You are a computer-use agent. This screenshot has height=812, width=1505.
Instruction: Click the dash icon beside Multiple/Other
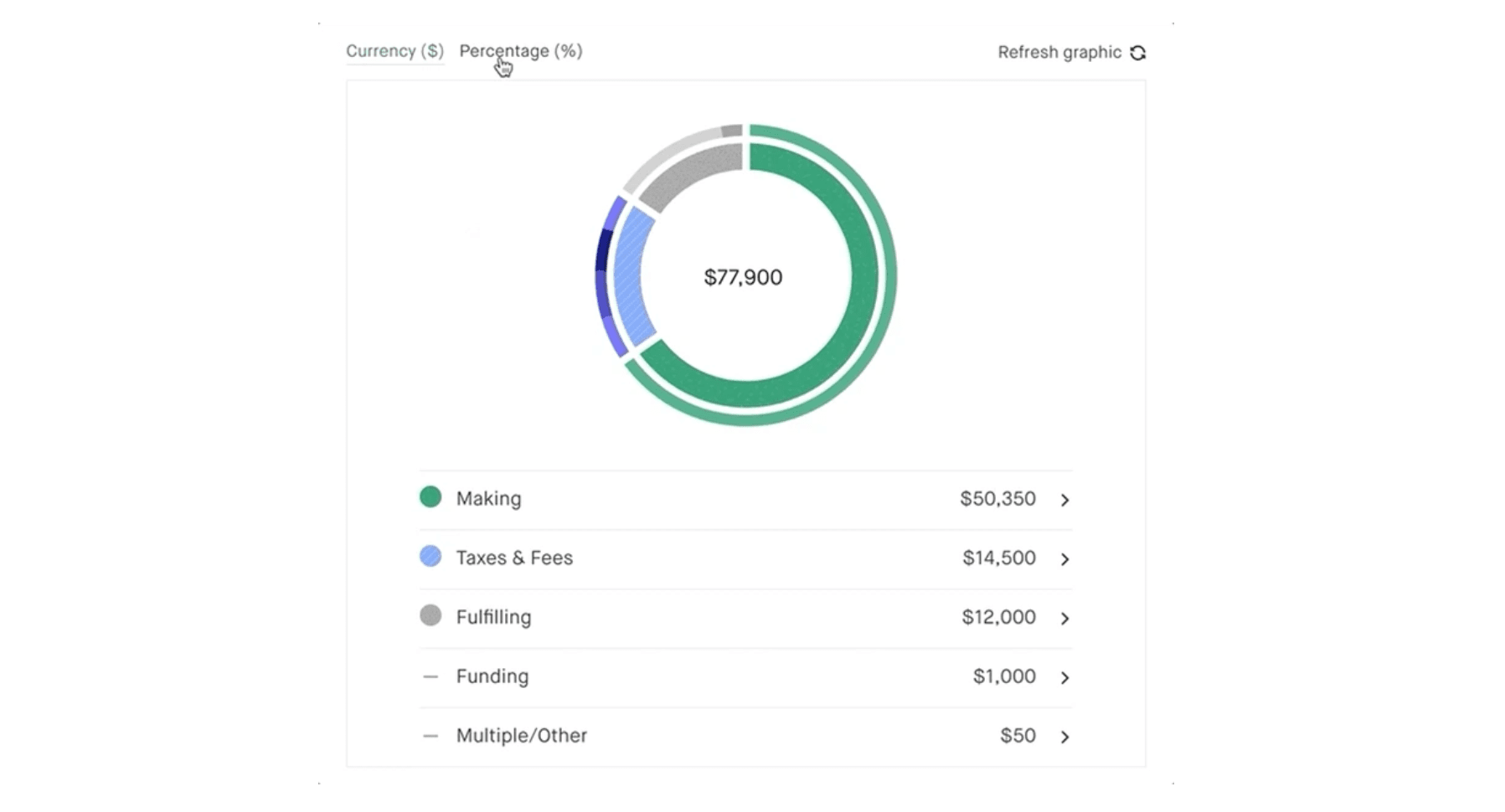430,734
